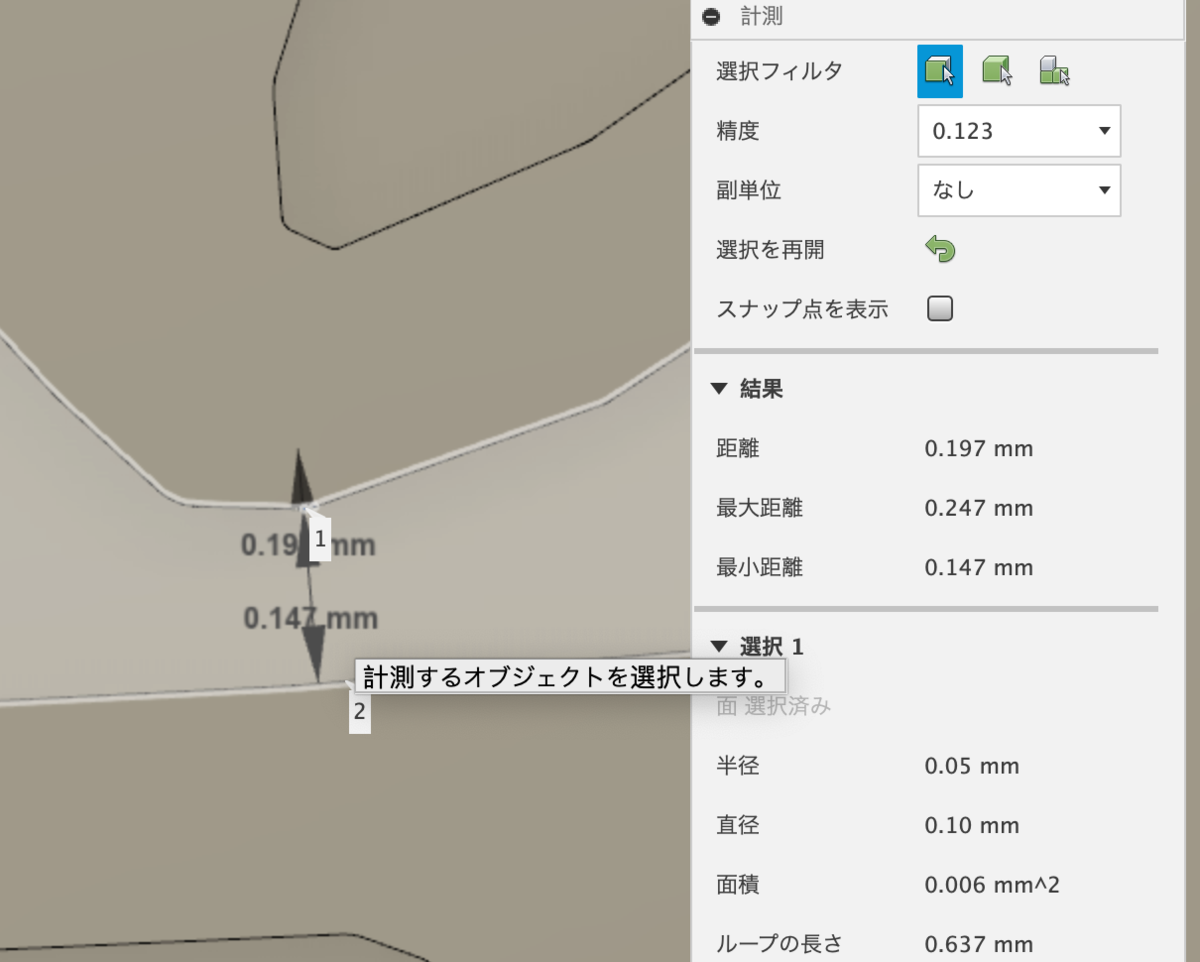Activate the highlighted blue selection filter icon
Viewport: 1200px width, 962px height.
[x=940, y=71]
